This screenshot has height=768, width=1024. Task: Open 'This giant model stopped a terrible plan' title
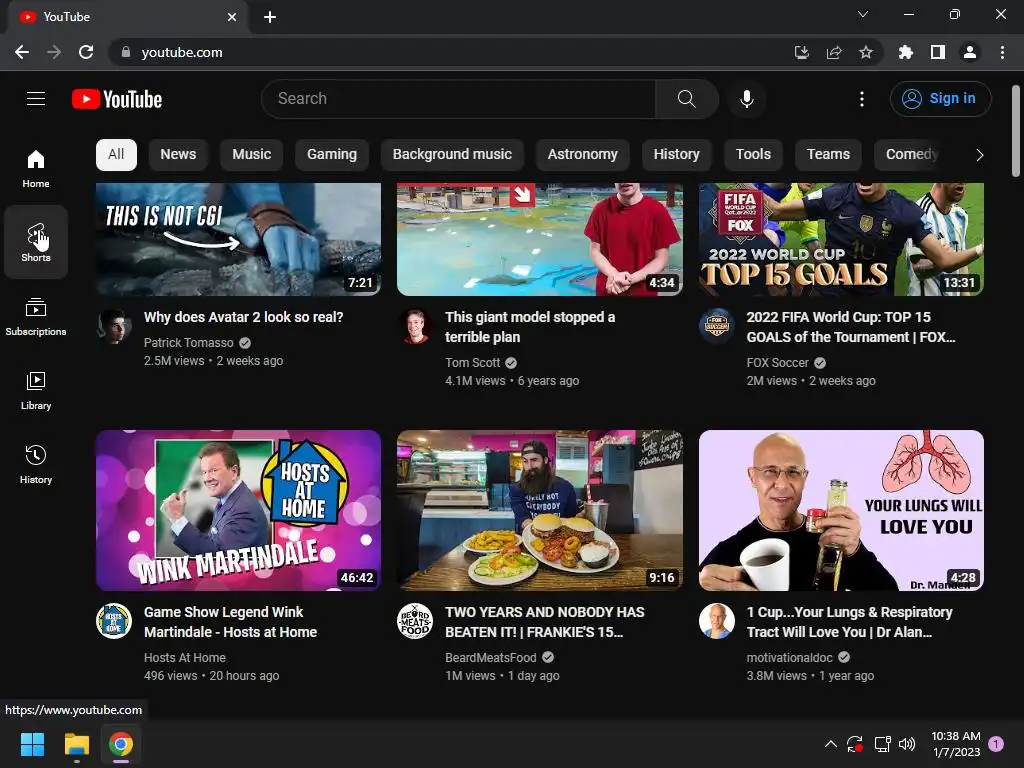pyautogui.click(x=530, y=327)
